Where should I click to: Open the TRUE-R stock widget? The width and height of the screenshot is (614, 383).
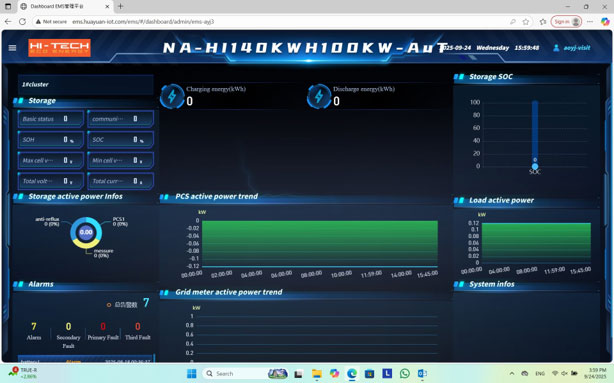pyautogui.click(x=23, y=373)
